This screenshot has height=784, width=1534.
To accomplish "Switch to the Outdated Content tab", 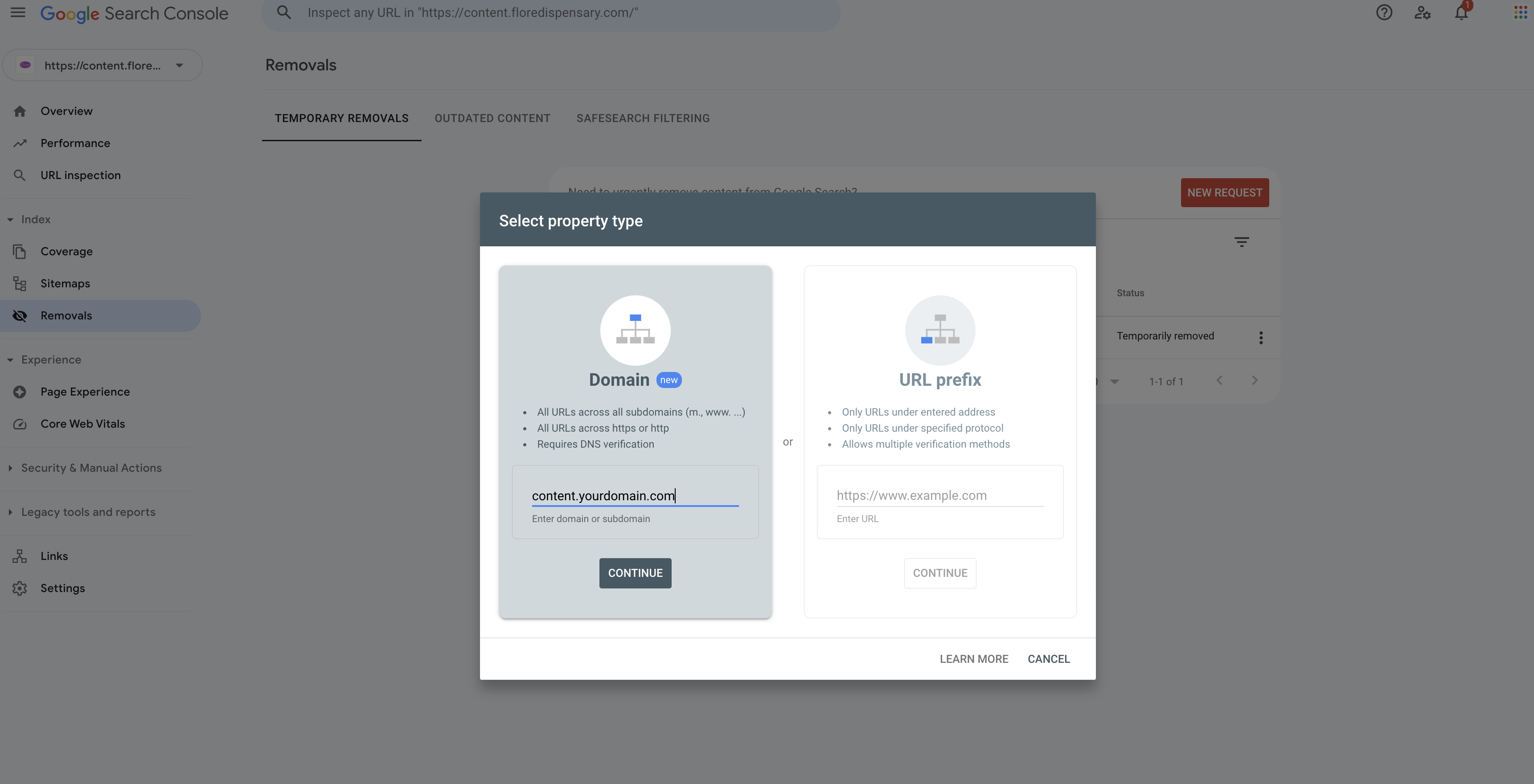I will (x=492, y=118).
